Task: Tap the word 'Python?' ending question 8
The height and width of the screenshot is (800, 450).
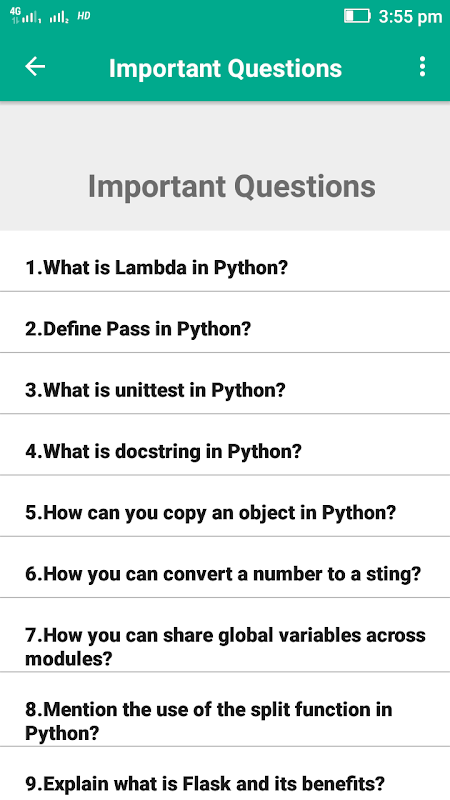Action: tap(62, 733)
